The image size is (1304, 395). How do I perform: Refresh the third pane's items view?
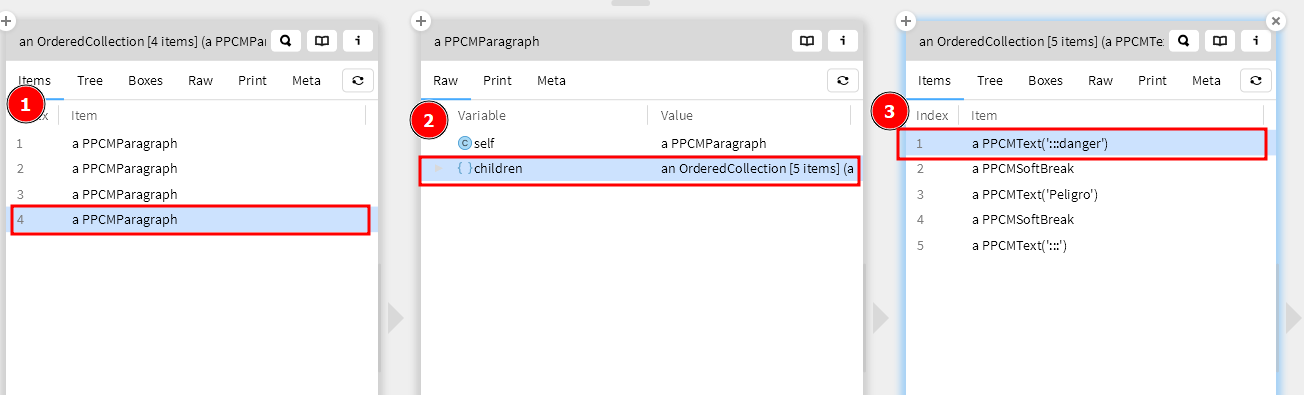coord(1256,81)
